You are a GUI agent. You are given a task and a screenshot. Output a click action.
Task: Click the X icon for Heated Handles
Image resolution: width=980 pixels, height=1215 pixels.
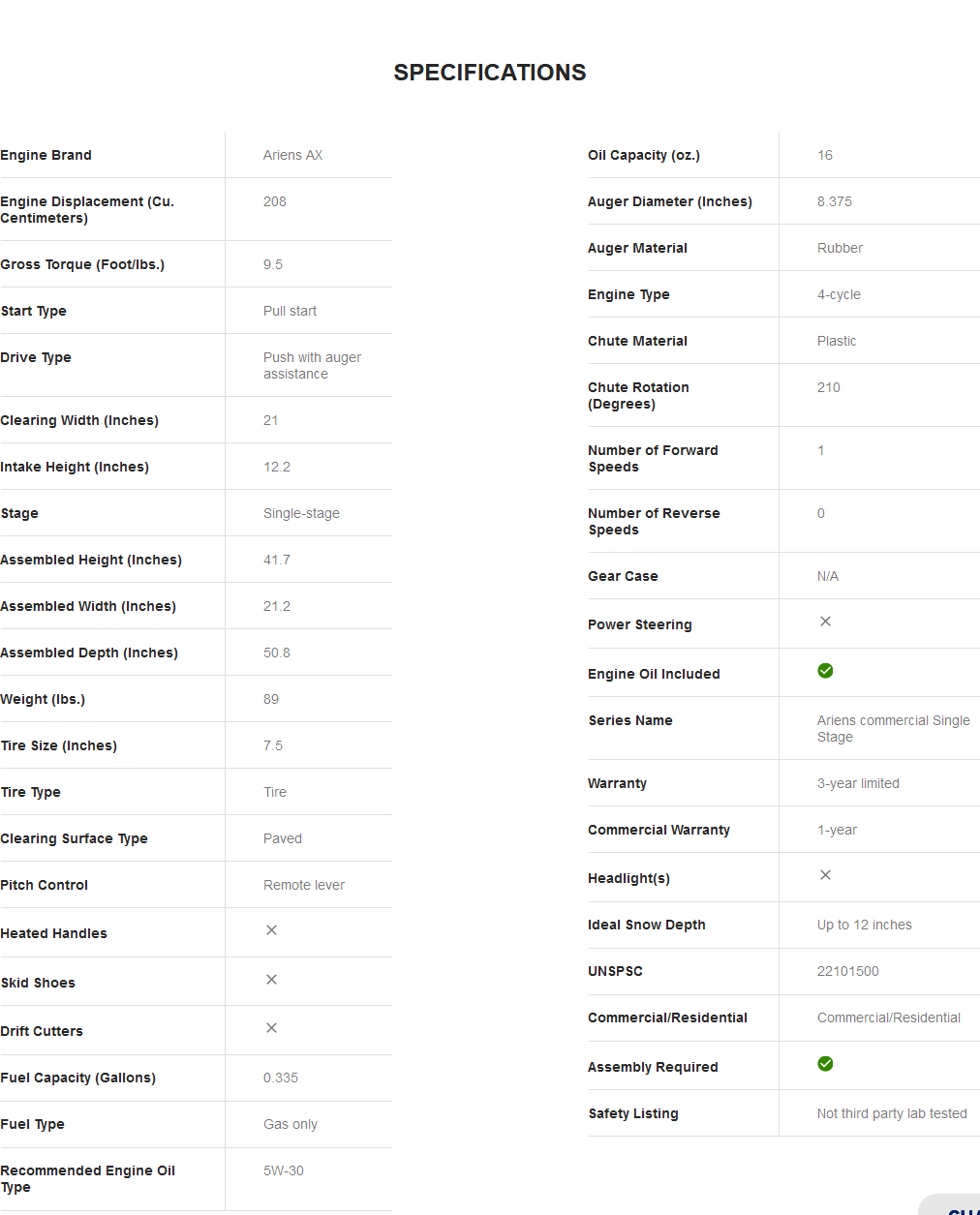click(x=271, y=930)
